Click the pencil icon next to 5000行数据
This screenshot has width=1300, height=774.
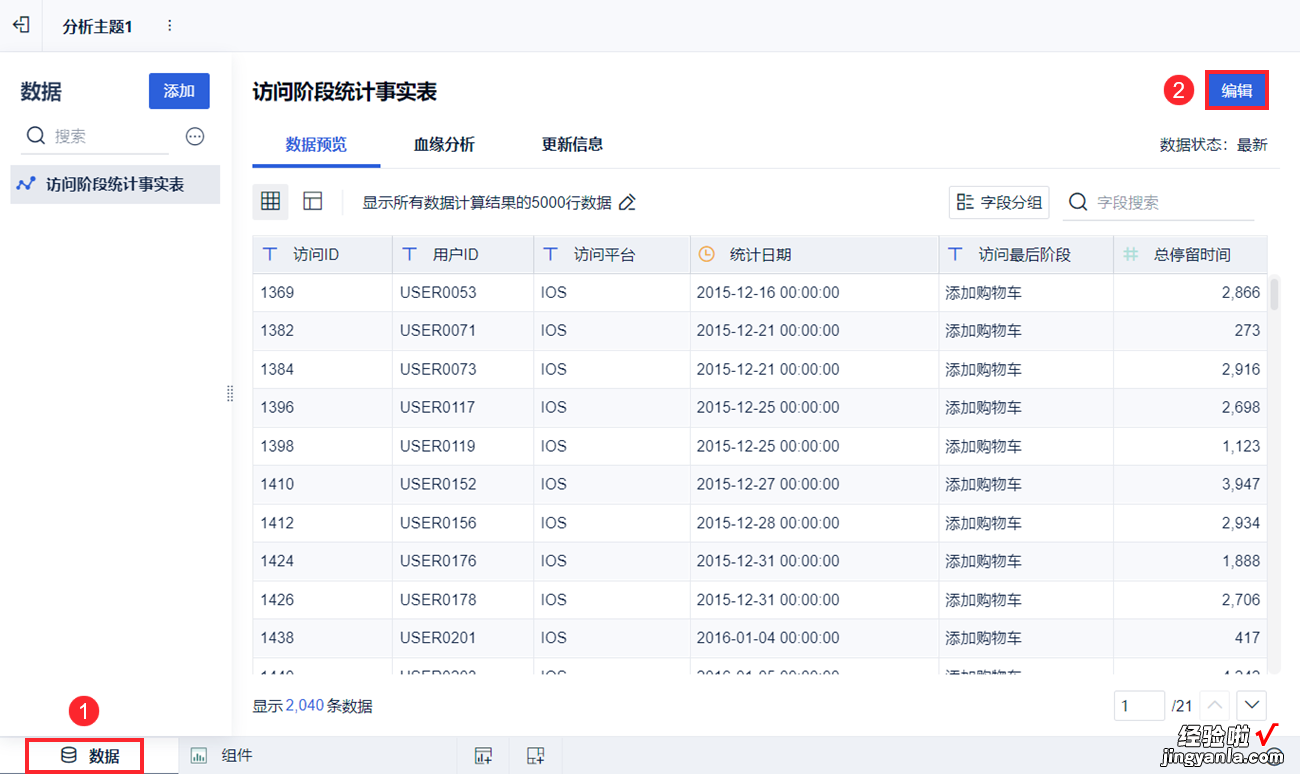coord(627,202)
